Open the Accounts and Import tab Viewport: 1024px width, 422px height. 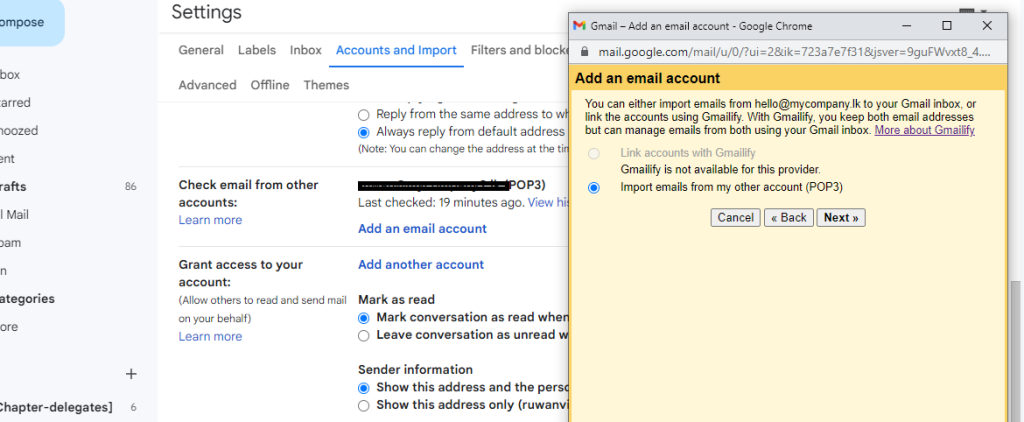396,50
